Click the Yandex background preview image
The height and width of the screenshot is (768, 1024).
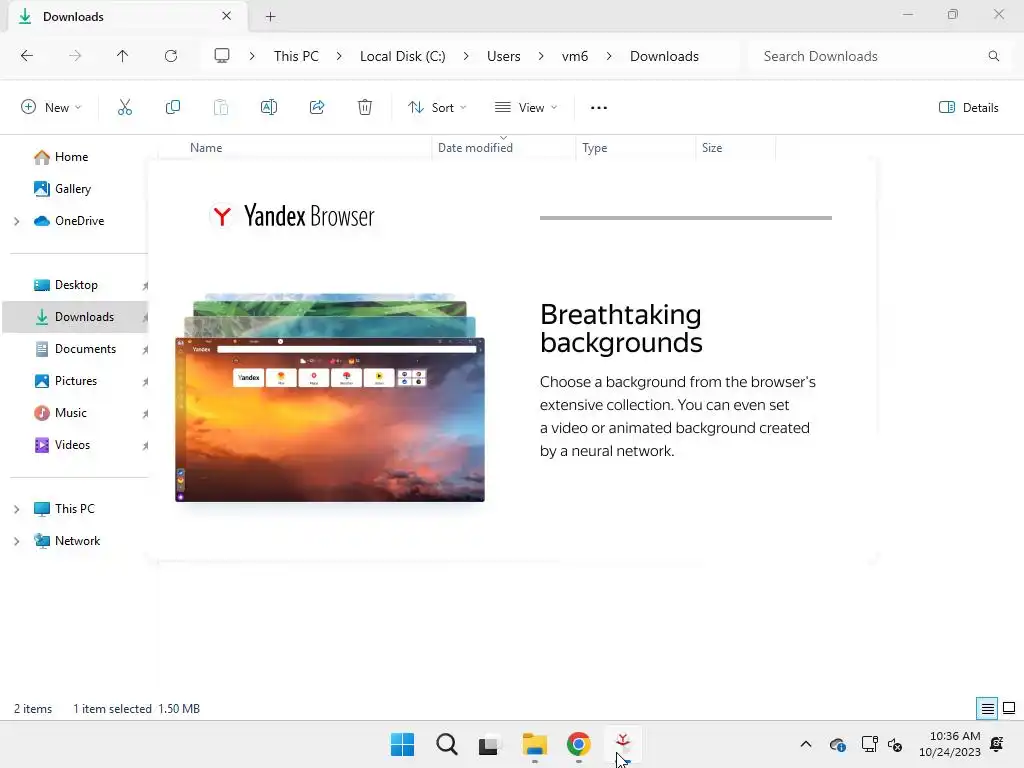tap(330, 398)
